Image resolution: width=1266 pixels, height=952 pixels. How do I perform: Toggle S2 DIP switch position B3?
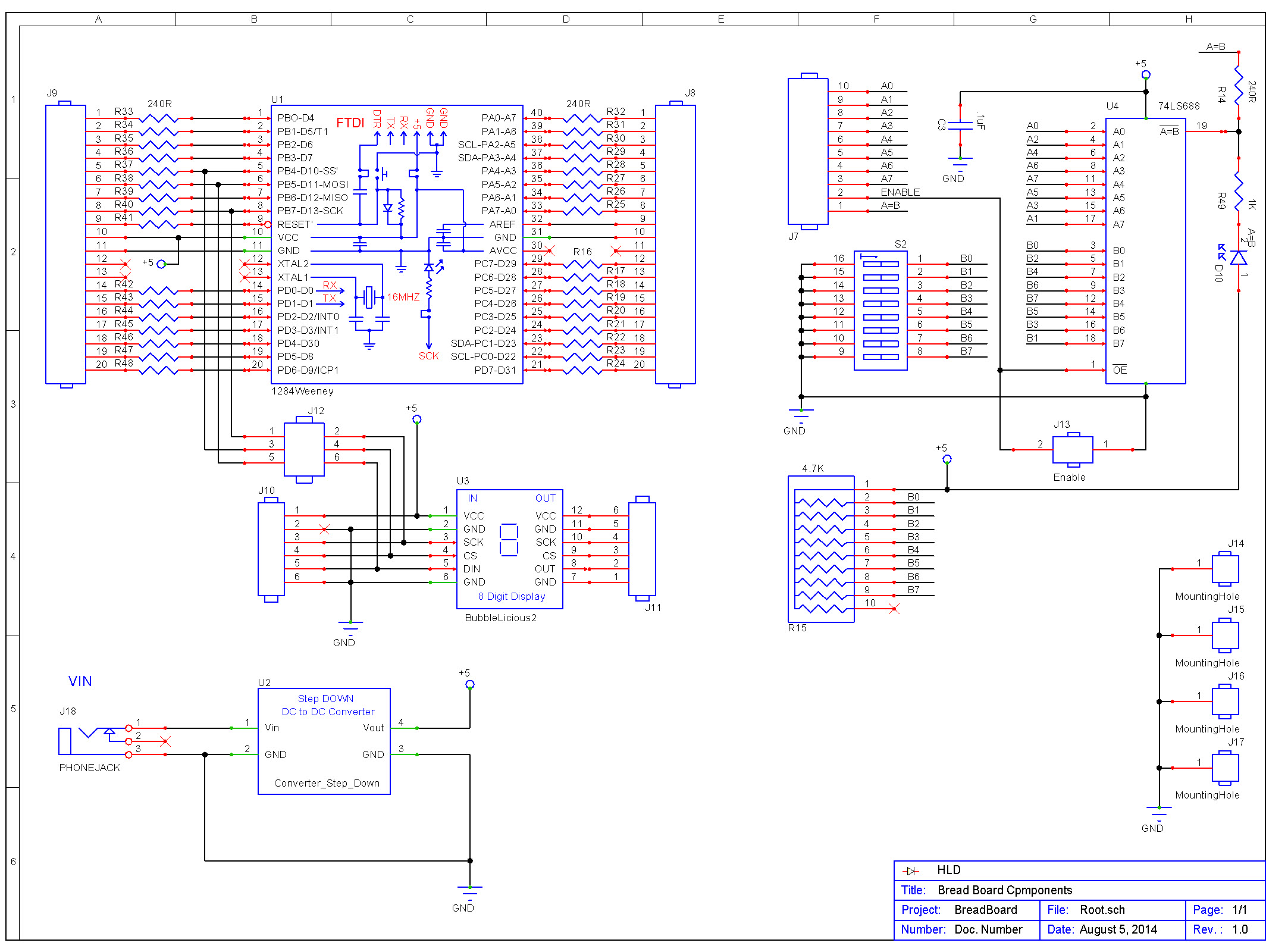click(880, 303)
